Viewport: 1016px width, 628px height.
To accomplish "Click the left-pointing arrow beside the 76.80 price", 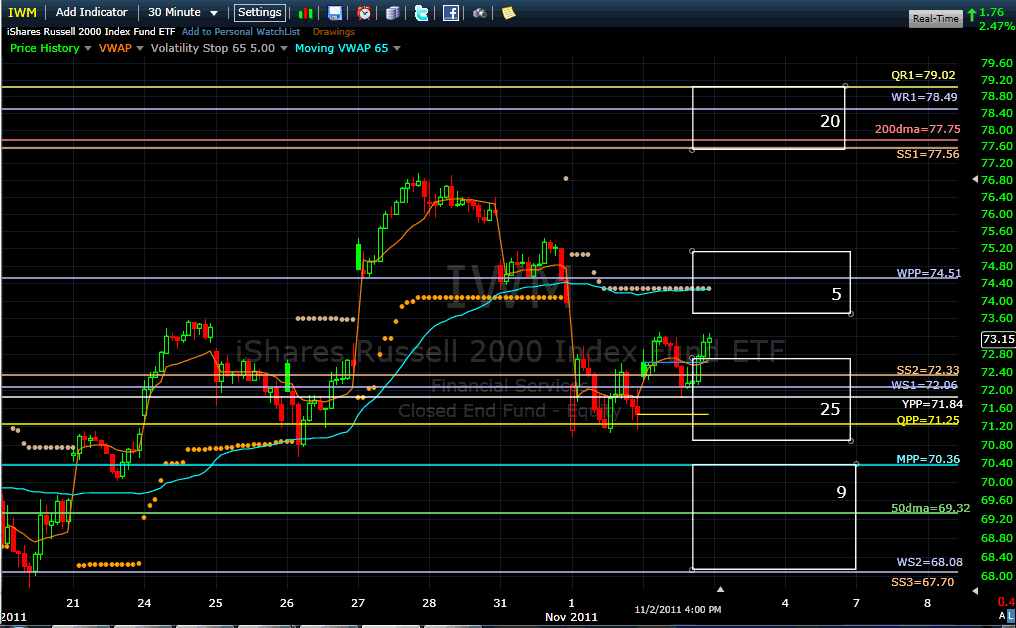I will click(975, 180).
